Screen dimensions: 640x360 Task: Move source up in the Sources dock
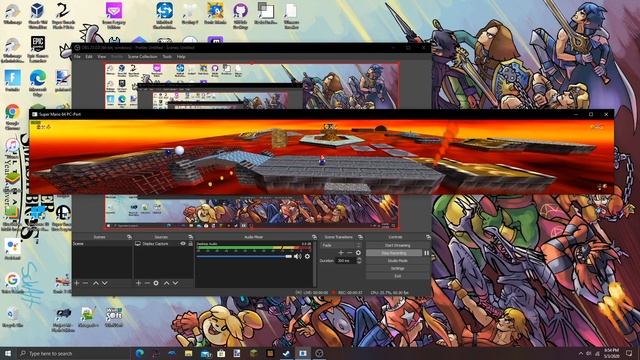pos(167,283)
